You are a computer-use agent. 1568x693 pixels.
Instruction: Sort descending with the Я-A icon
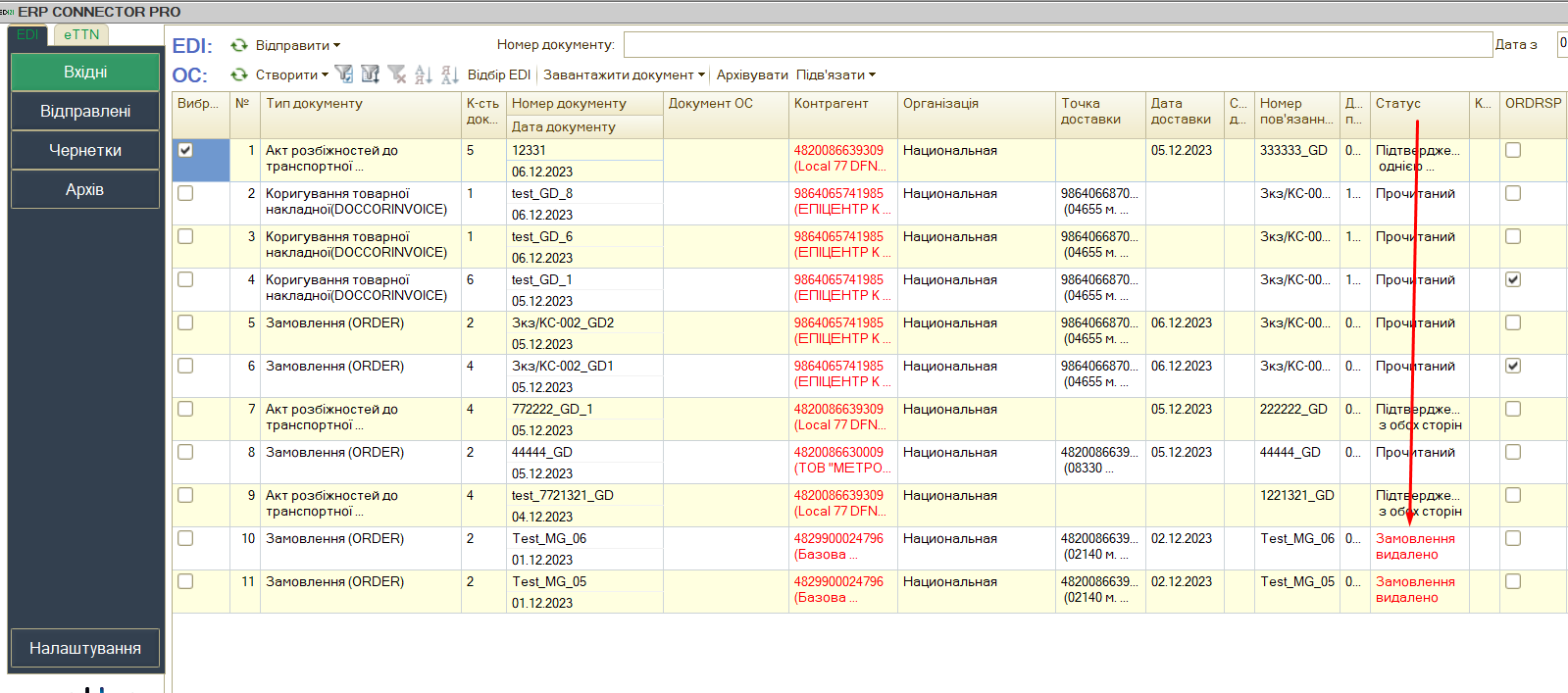click(x=449, y=74)
